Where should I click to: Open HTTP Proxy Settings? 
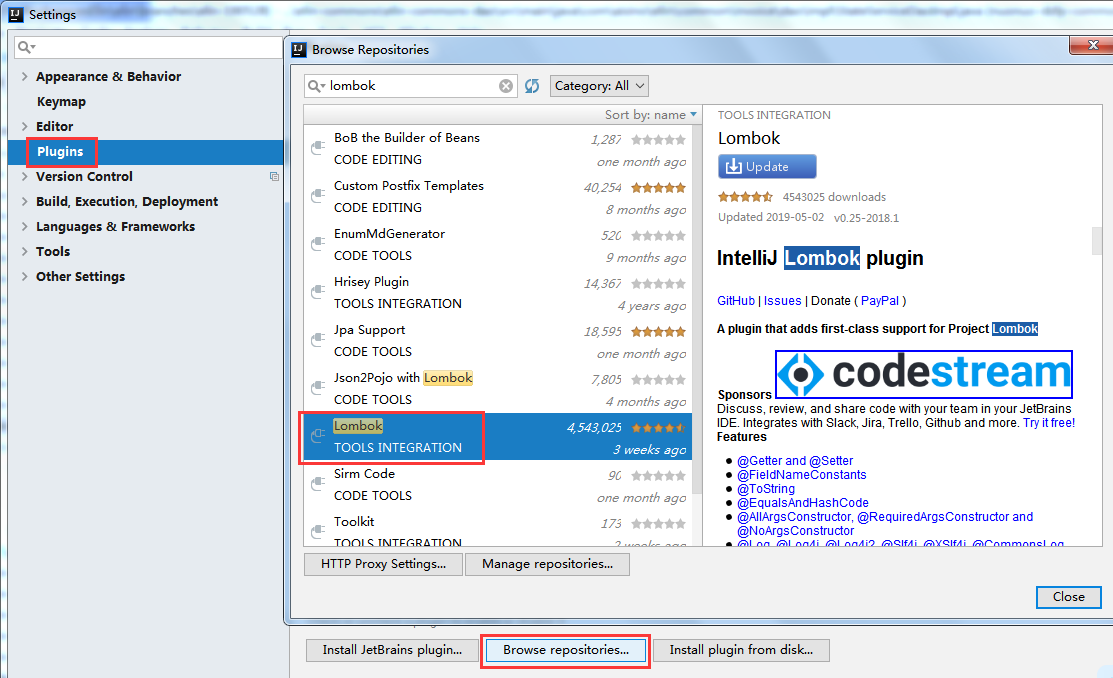click(383, 564)
